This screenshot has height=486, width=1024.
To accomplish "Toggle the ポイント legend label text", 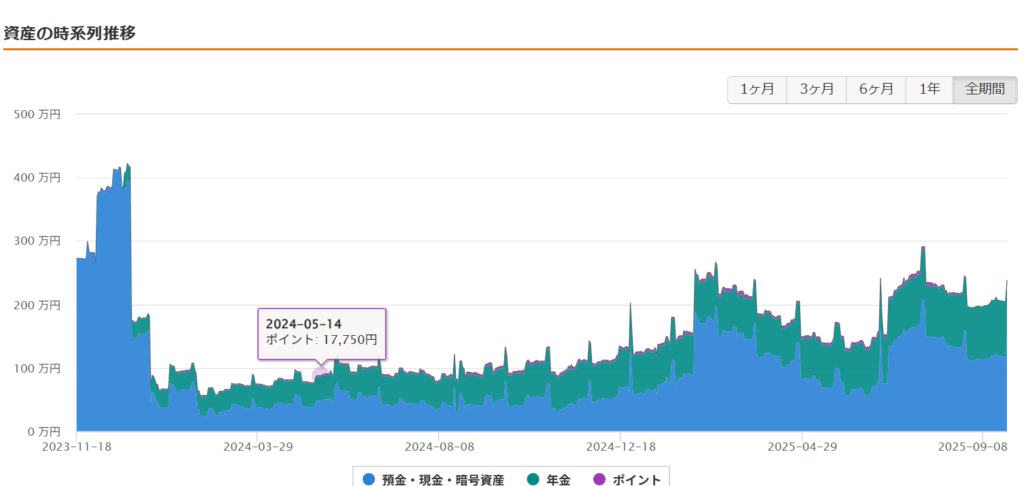I will coord(636,480).
